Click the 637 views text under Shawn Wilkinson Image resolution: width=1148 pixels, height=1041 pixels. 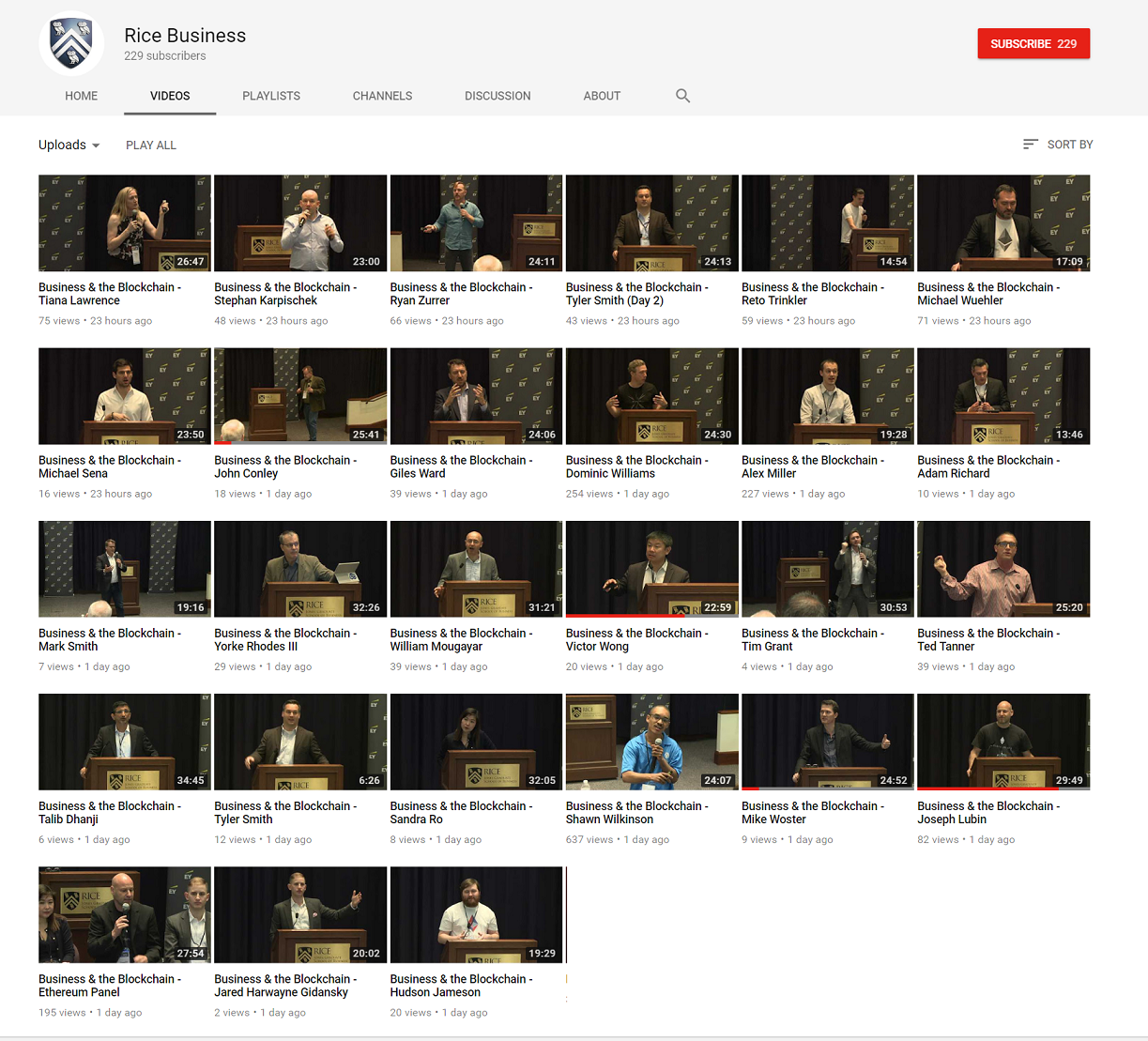(x=588, y=839)
